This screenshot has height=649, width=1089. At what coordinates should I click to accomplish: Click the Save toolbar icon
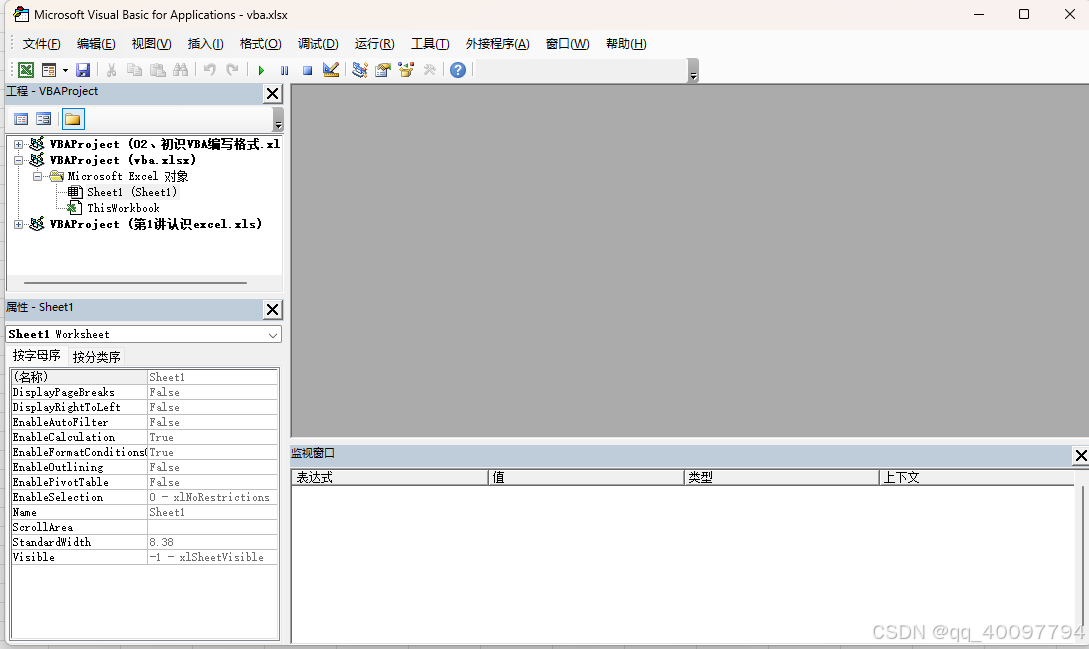click(x=83, y=69)
